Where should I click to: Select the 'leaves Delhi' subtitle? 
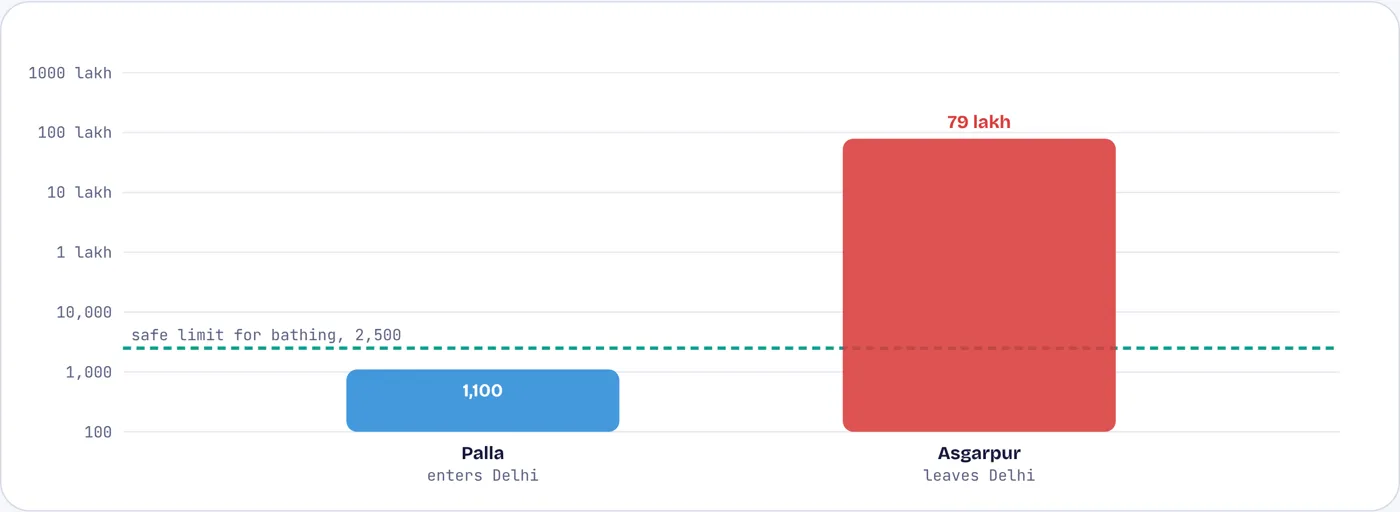coord(979,475)
